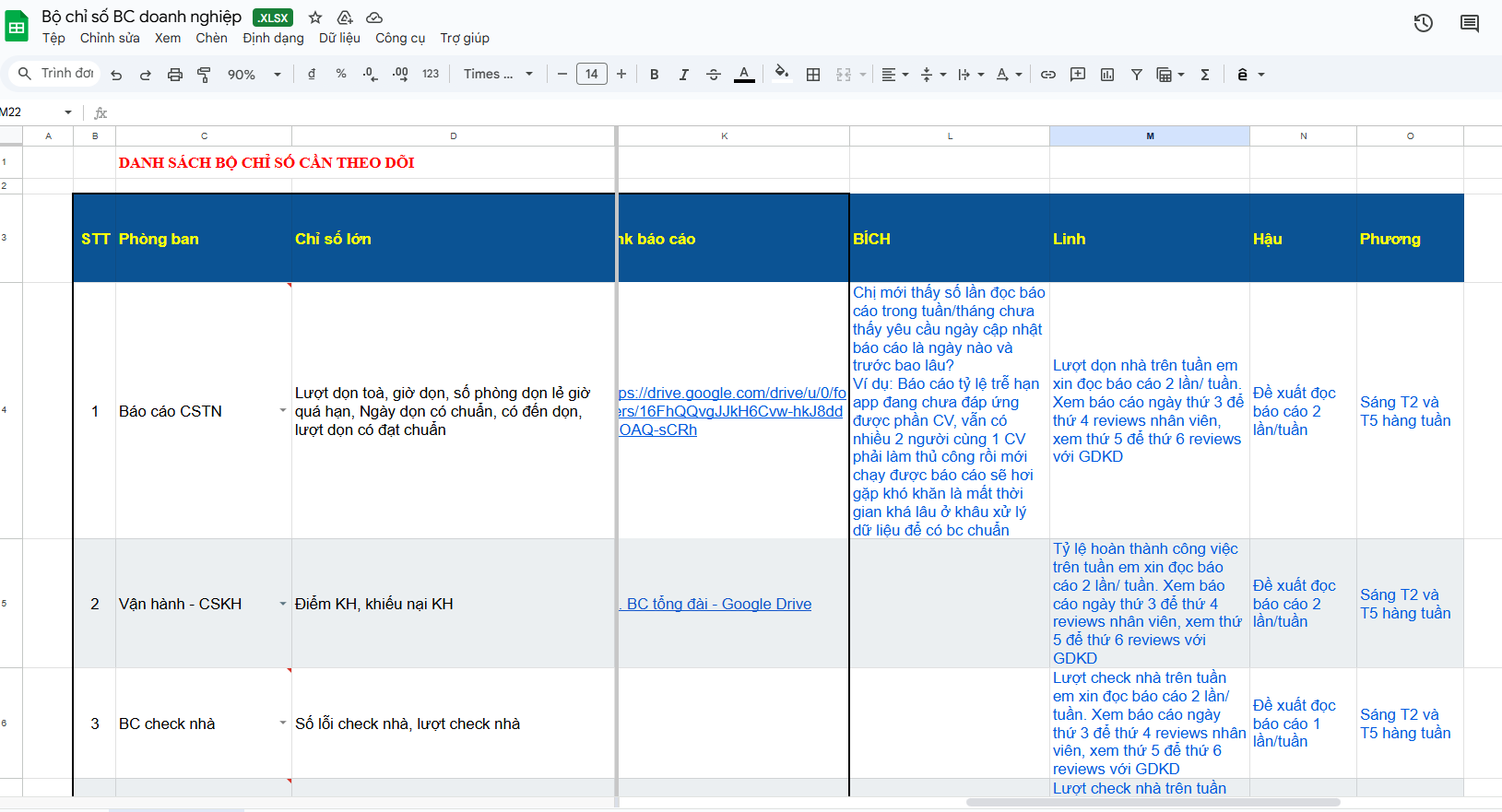Star this spreadsheet document
This screenshot has width=1502, height=812.
315,18
